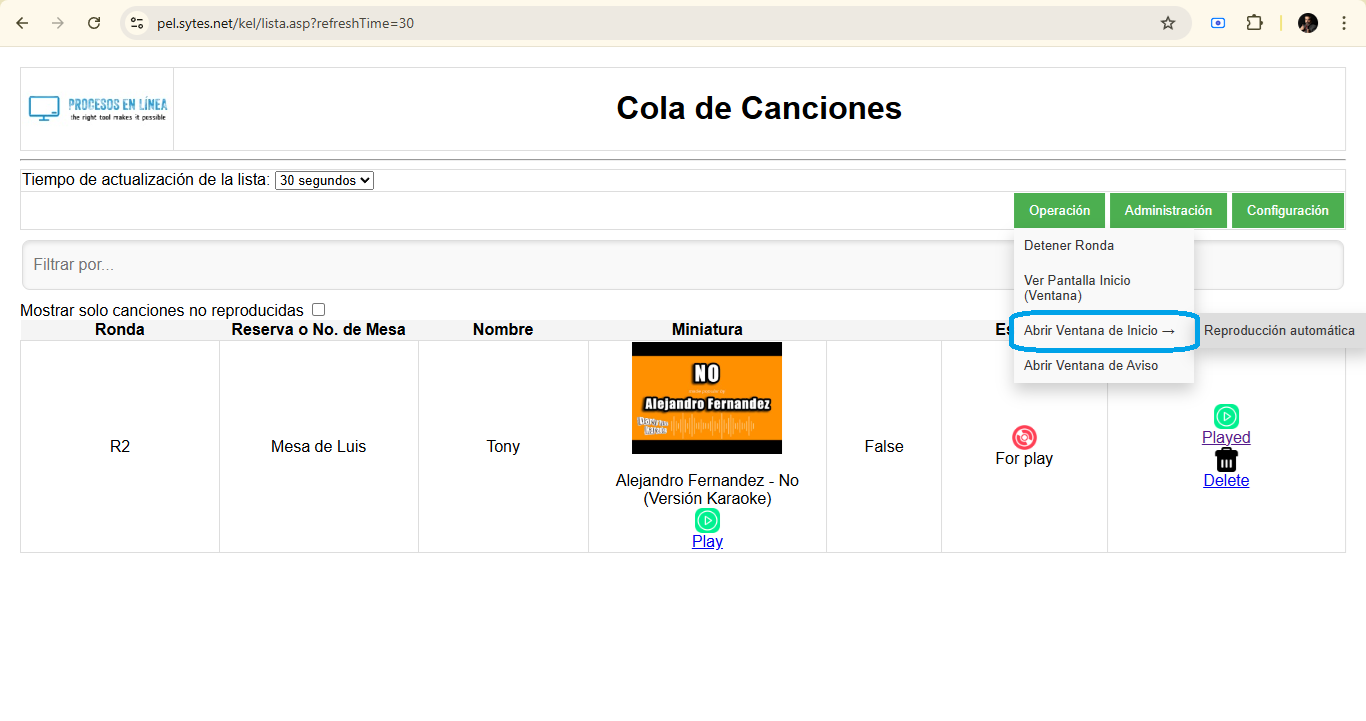Click the green play icon above Played
The image size is (1366, 721).
pos(1226,416)
